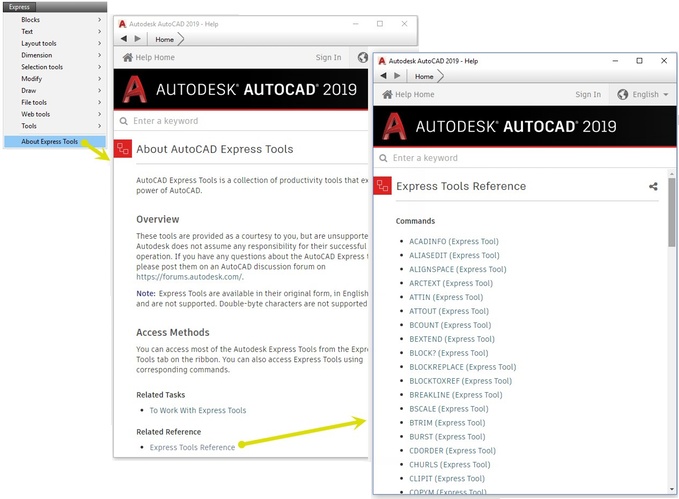Click the Help Home house icon in front window

[x=387, y=94]
